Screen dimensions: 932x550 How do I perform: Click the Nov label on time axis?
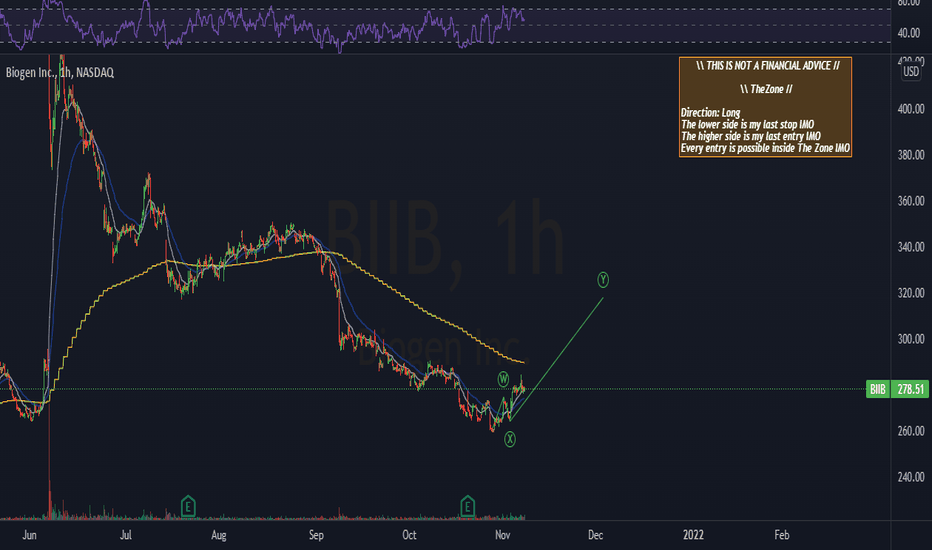point(503,535)
